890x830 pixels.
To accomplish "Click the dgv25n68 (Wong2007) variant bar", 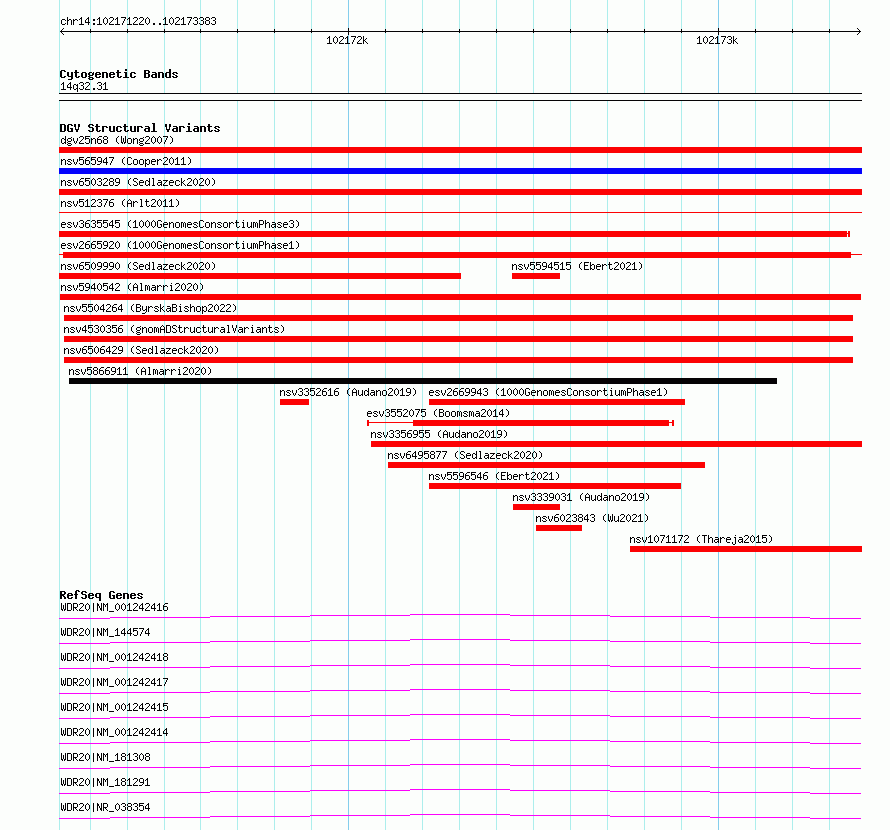I will pos(460,150).
